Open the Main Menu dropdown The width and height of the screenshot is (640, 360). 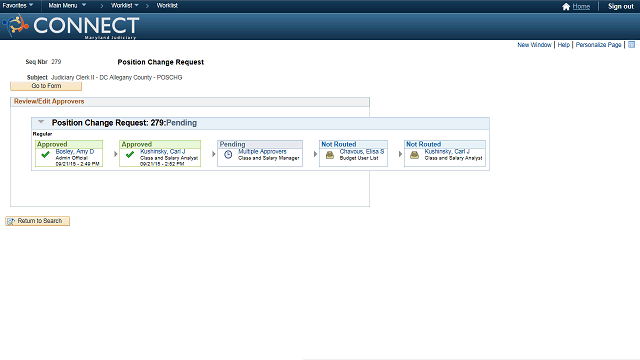pyautogui.click(x=67, y=5)
